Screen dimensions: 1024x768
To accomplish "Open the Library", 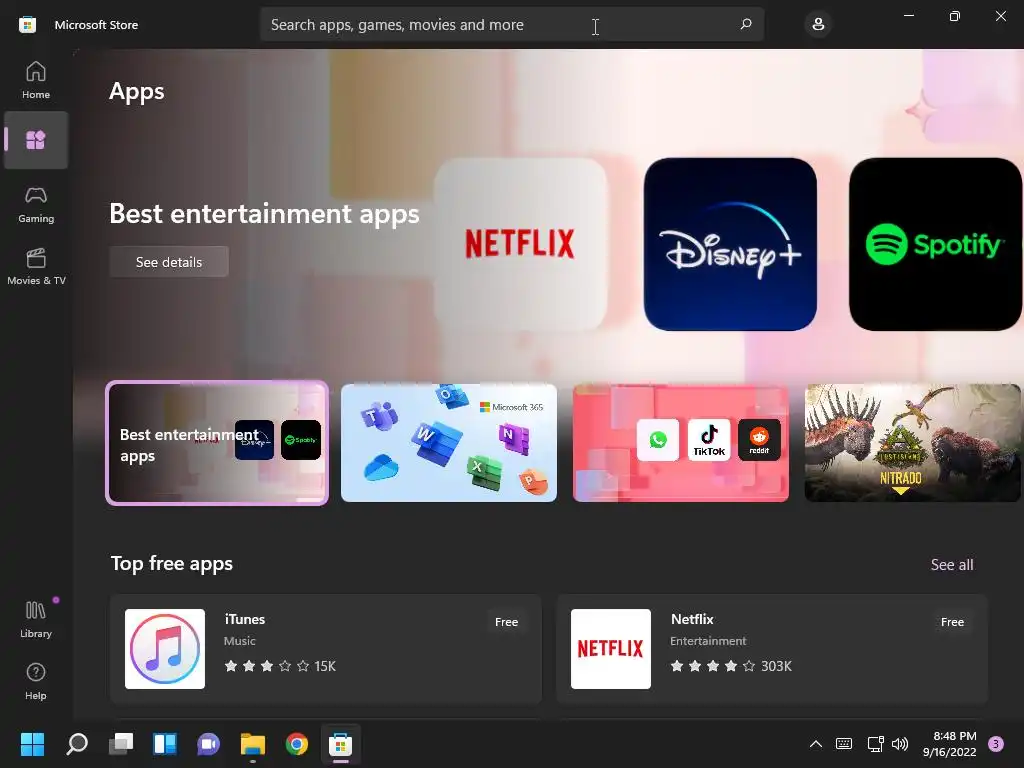I will (x=36, y=619).
